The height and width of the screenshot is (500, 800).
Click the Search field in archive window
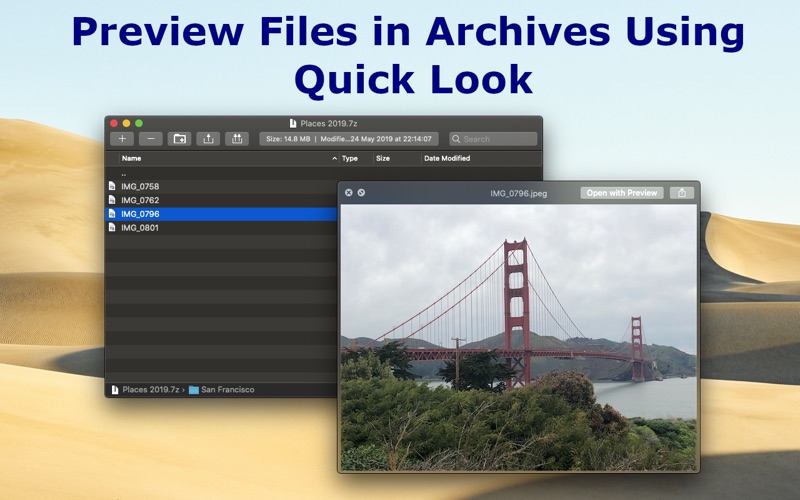[493, 139]
